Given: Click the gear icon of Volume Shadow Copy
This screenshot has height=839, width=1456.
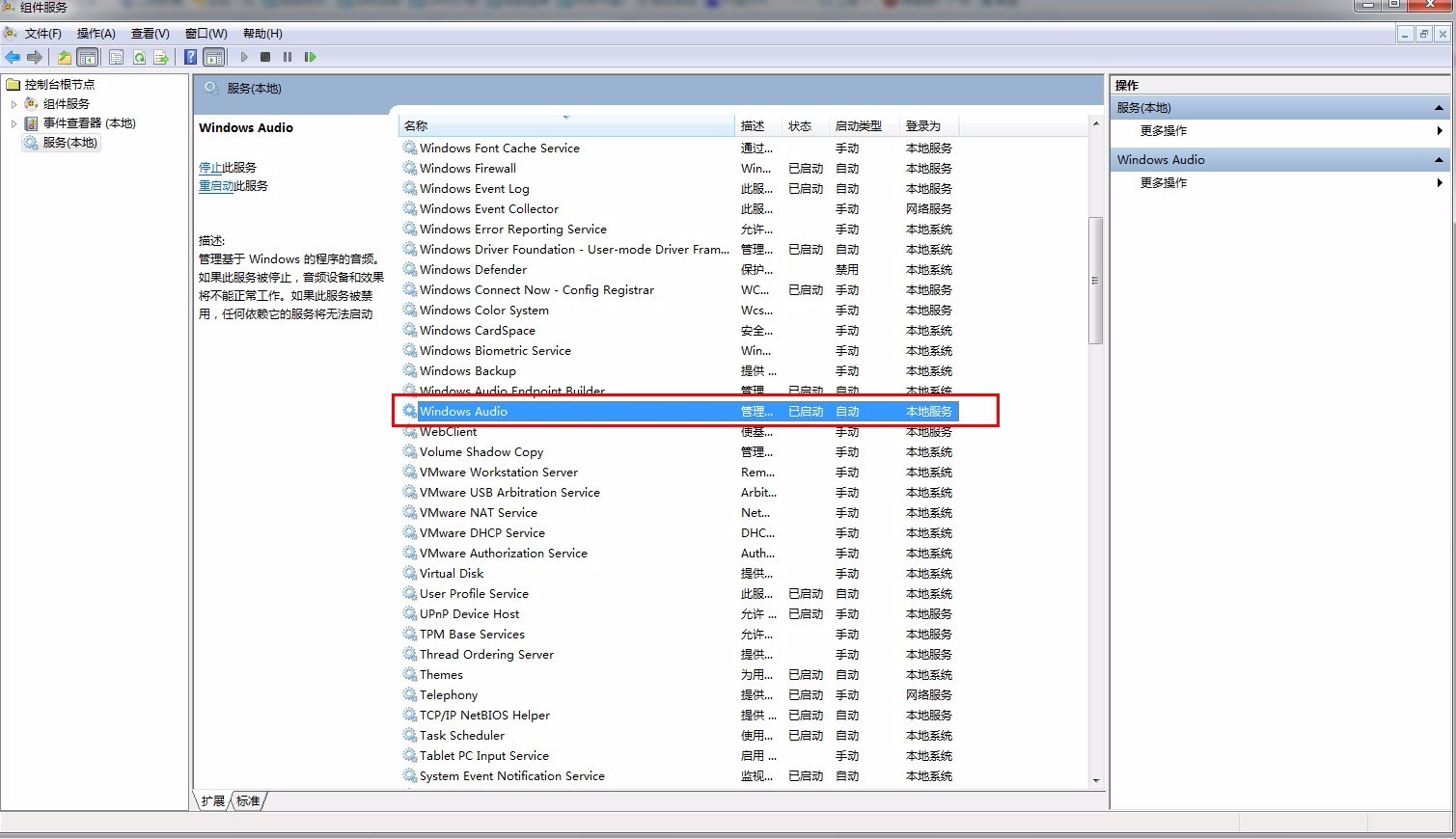Looking at the screenshot, I should pyautogui.click(x=410, y=451).
